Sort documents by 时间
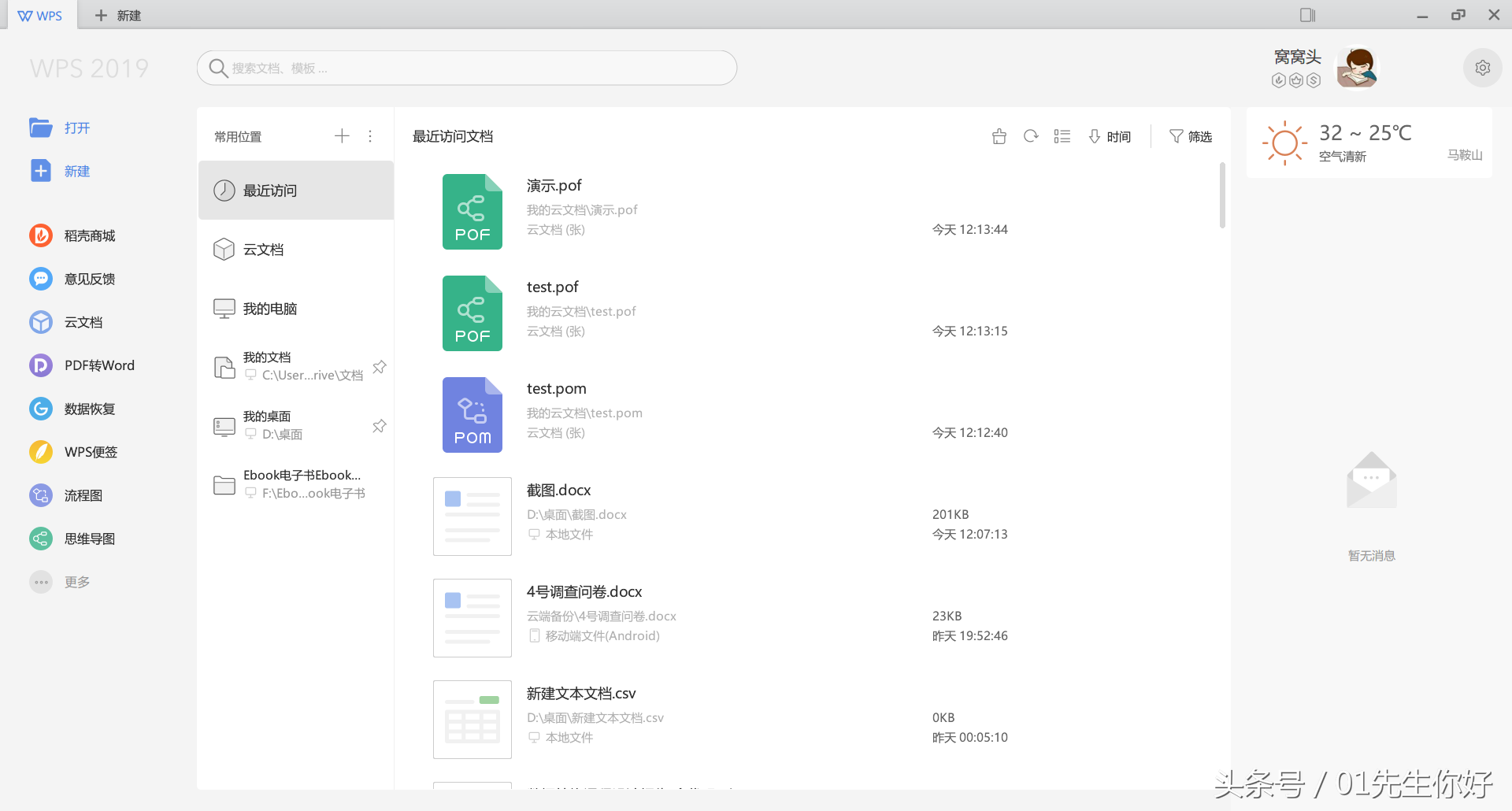Screen dimensions: 1512x811 pos(1110,136)
